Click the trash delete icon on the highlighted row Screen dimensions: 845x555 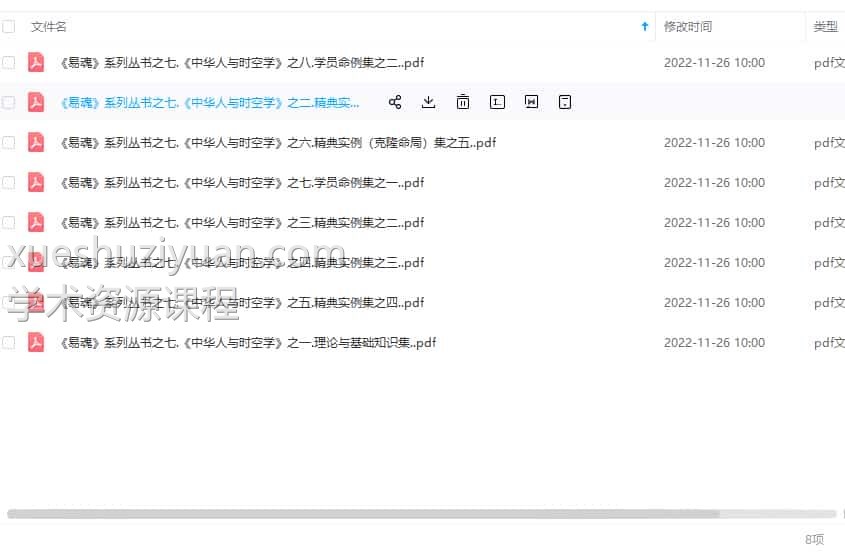click(463, 102)
